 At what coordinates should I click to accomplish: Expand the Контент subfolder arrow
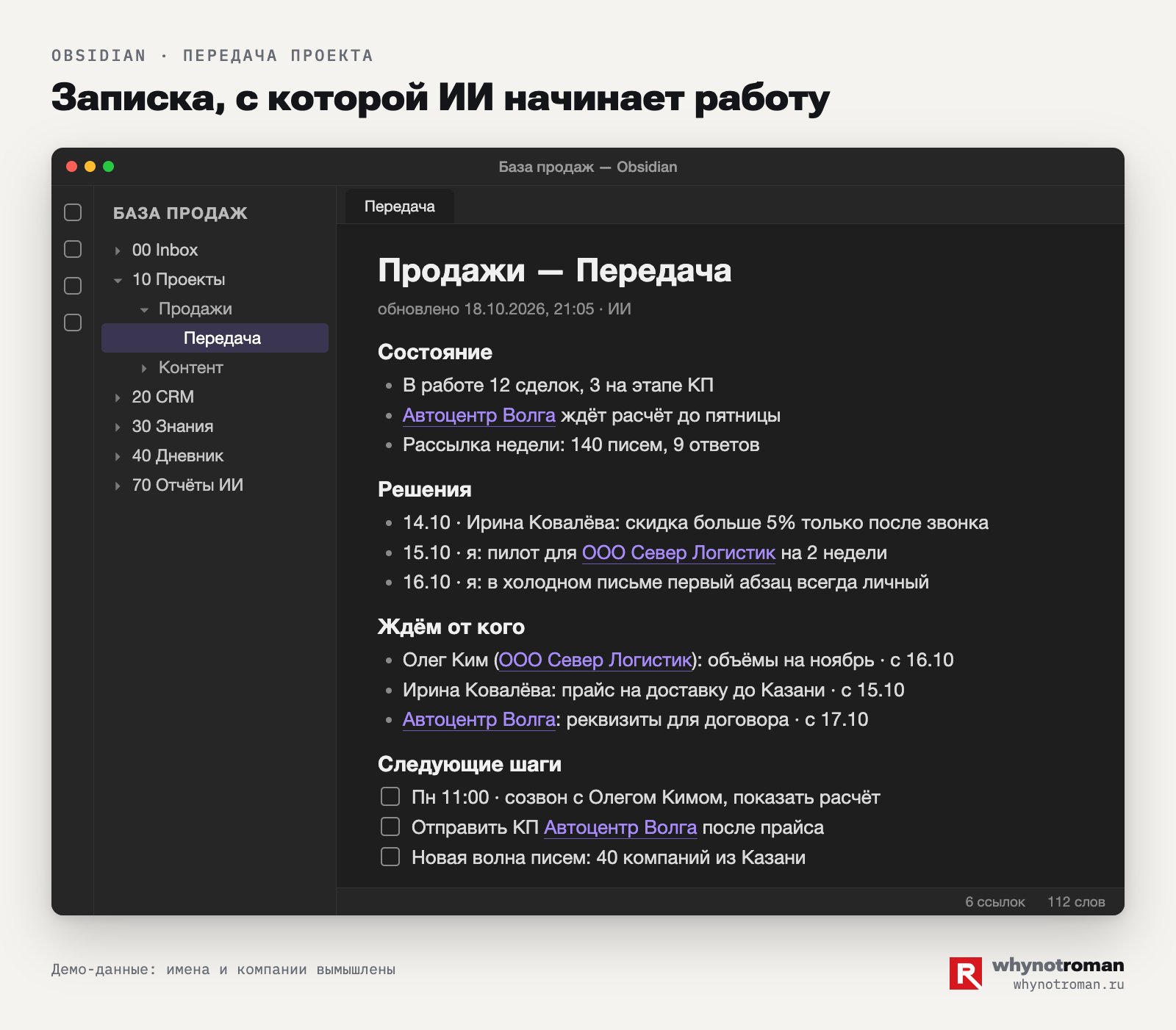click(x=144, y=368)
